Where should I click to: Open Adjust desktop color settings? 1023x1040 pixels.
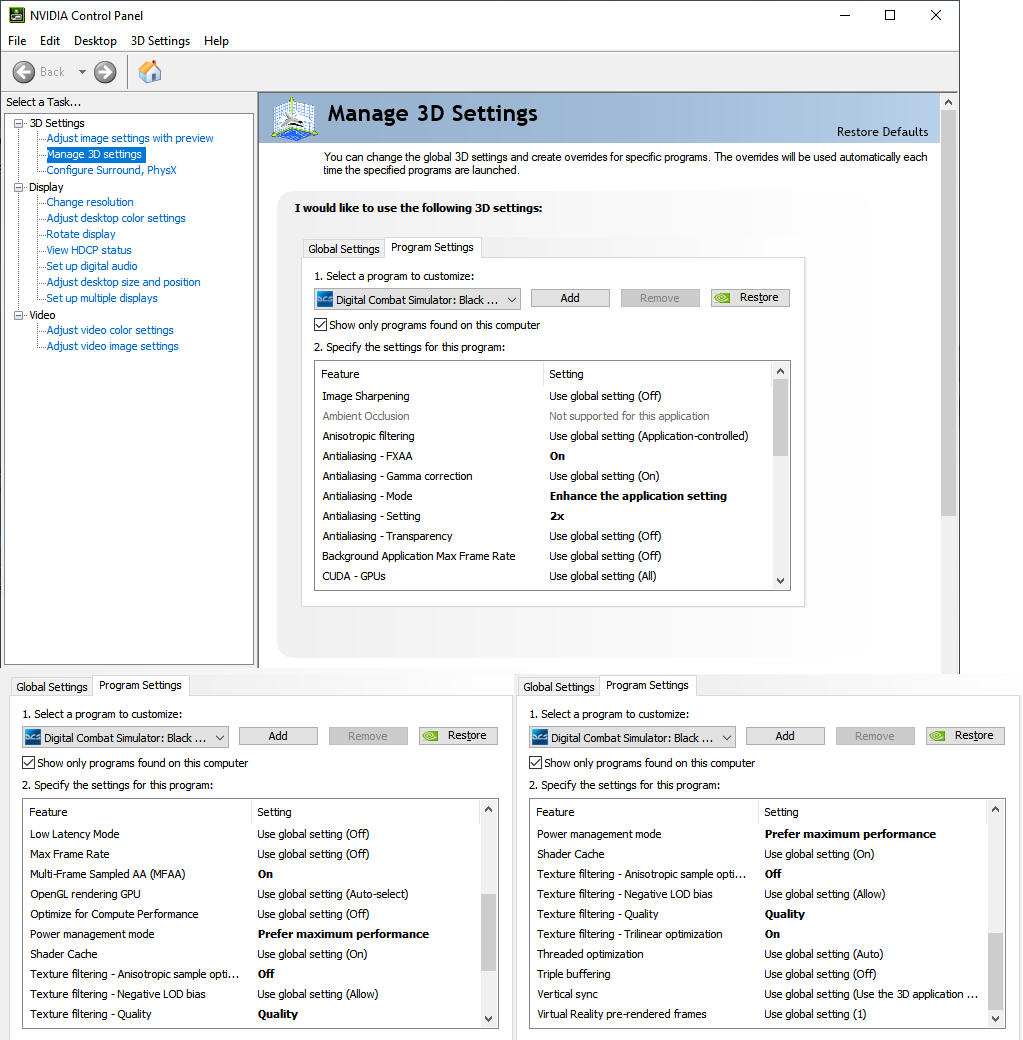pyautogui.click(x=116, y=218)
